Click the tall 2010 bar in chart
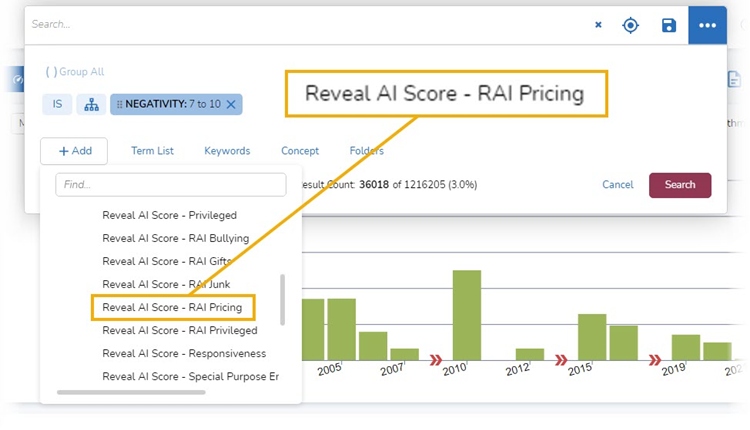The height and width of the screenshot is (430, 750). pos(467,315)
